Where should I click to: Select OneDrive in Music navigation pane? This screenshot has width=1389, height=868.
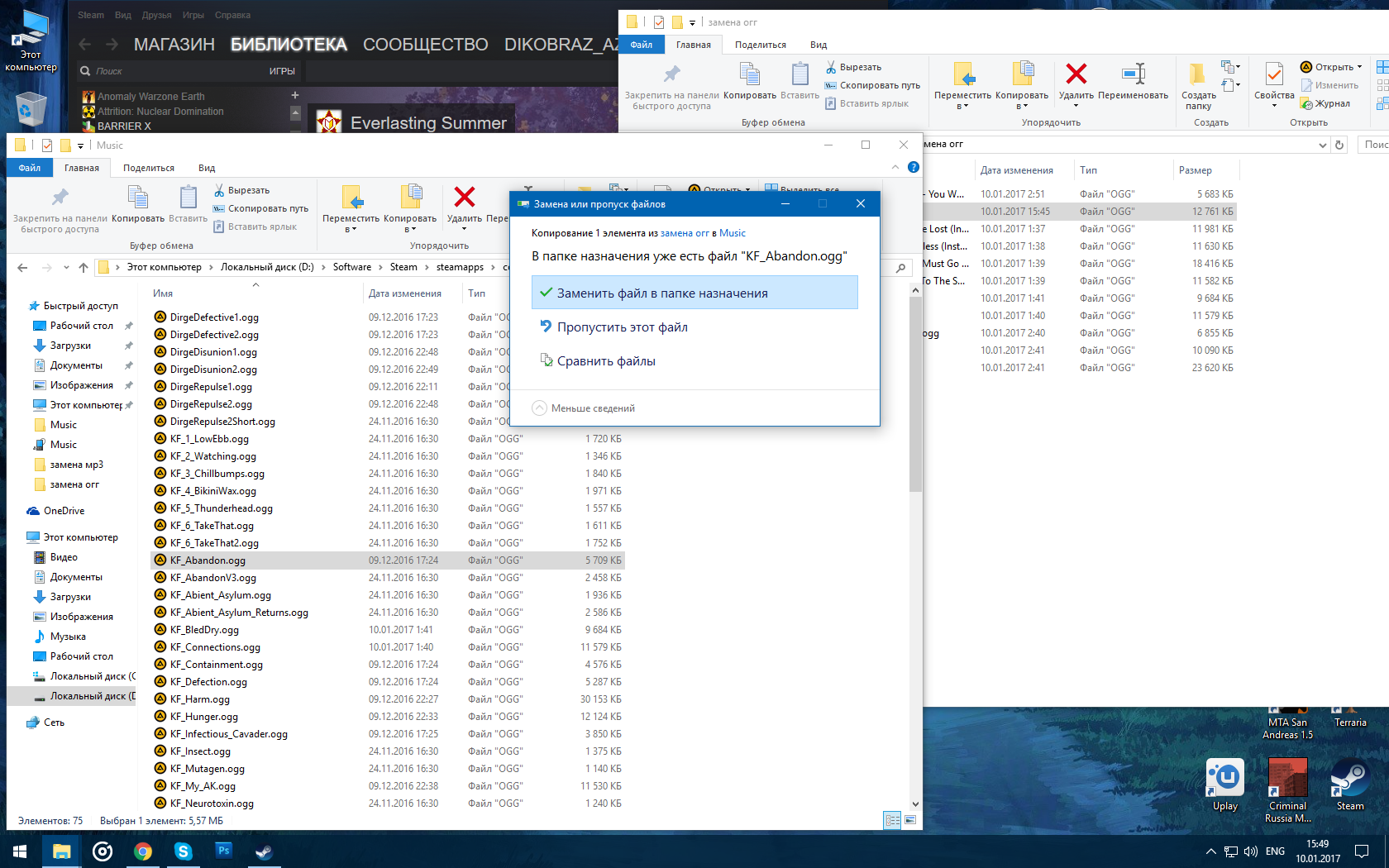64,511
